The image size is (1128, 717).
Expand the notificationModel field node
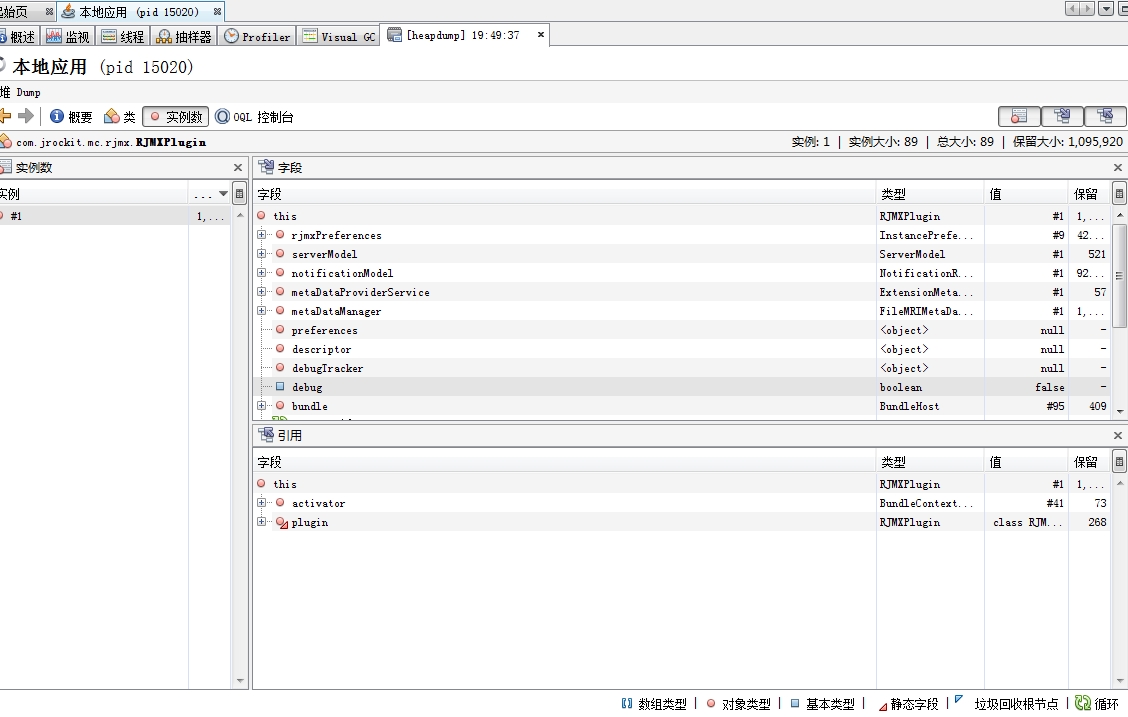pyautogui.click(x=261, y=273)
